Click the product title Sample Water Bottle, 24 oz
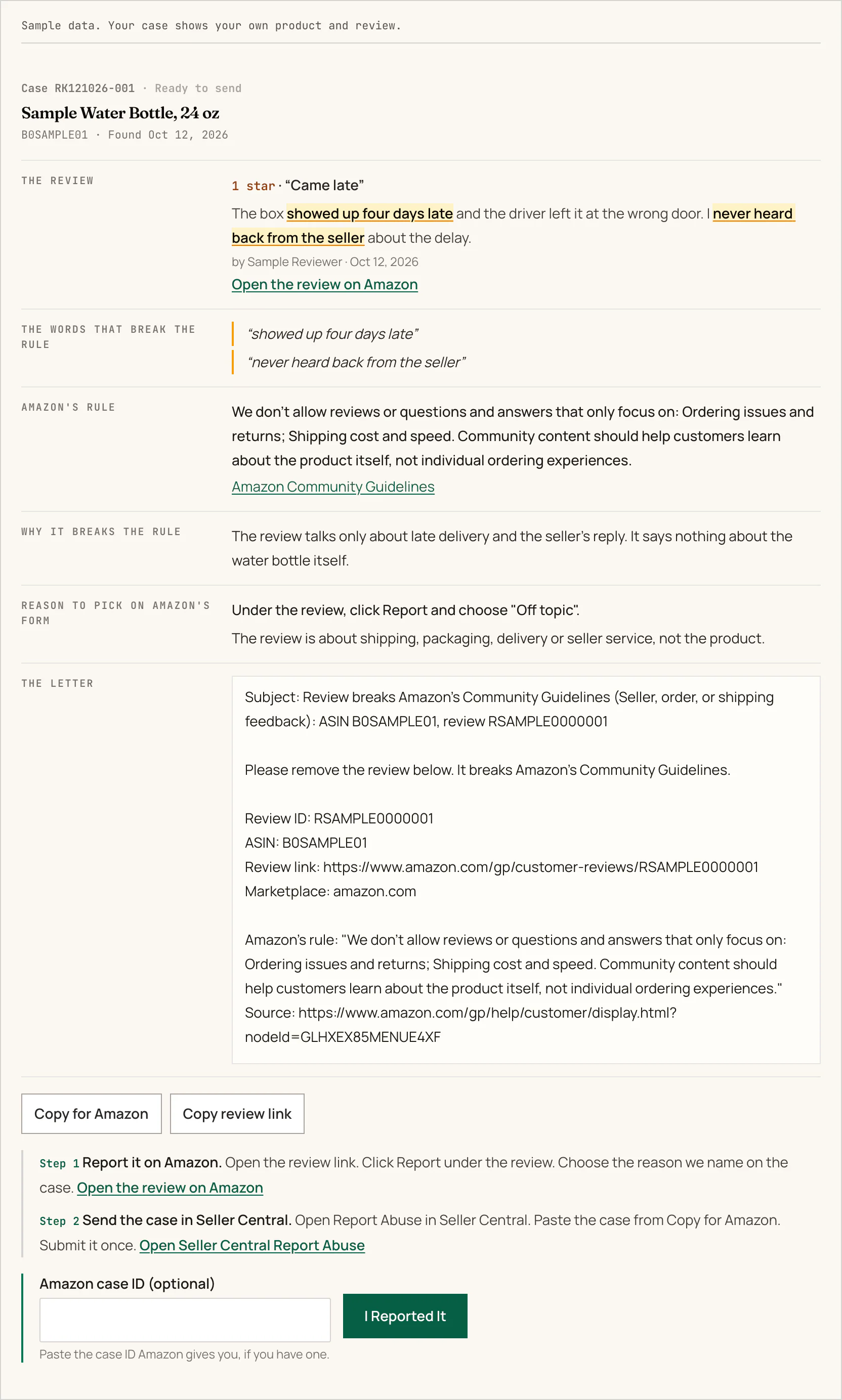Viewport: 842px width, 1400px height. pyautogui.click(x=120, y=113)
